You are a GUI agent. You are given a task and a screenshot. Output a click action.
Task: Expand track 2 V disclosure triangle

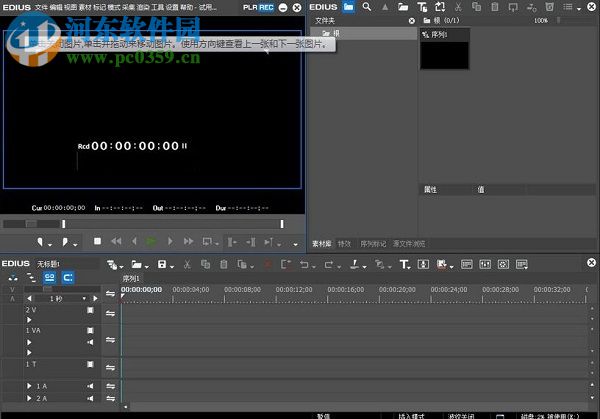click(x=29, y=320)
